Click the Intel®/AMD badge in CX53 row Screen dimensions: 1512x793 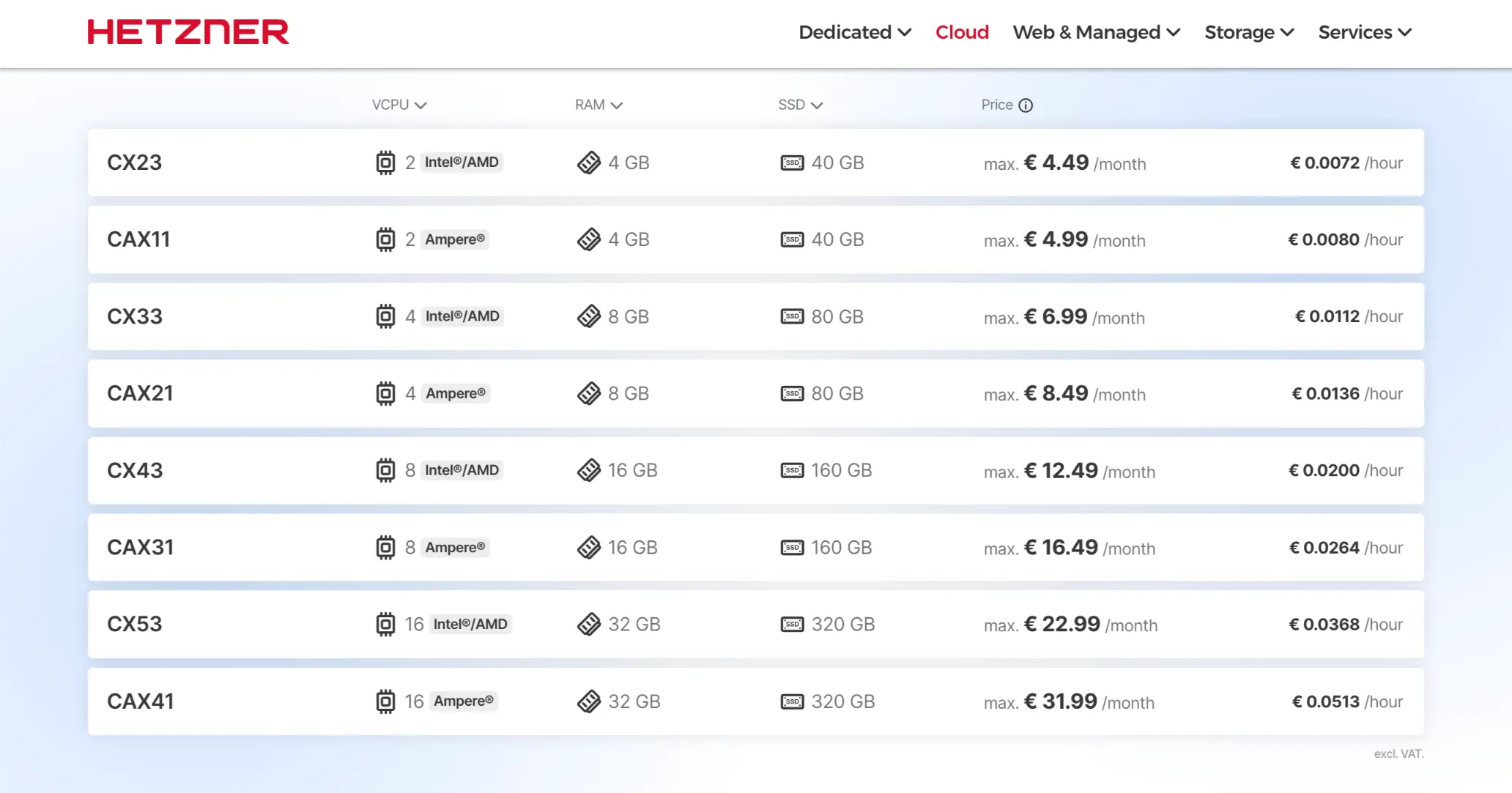pyautogui.click(x=470, y=624)
